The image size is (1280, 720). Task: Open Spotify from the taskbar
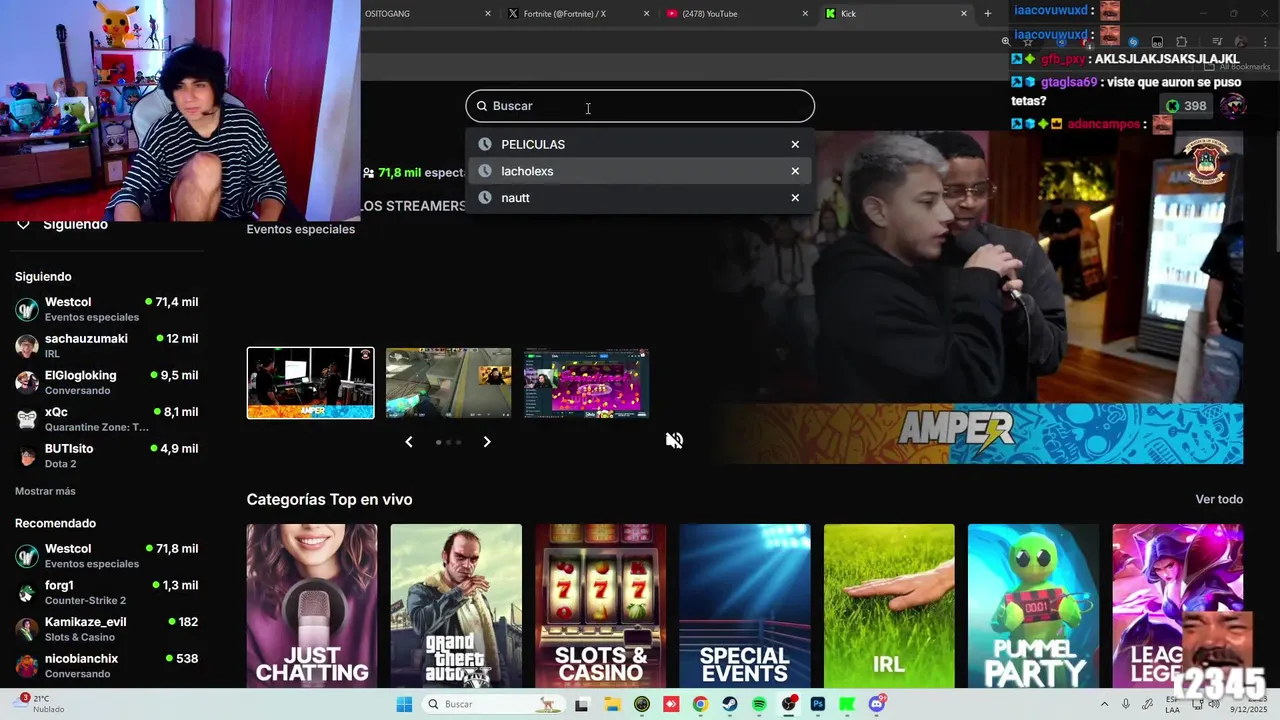(x=759, y=704)
